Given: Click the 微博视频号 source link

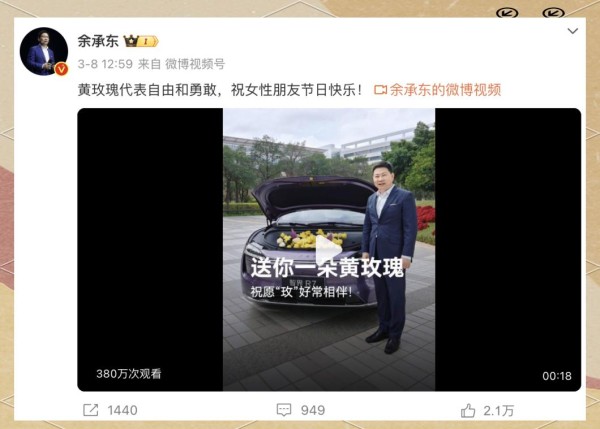Looking at the screenshot, I should [x=195, y=64].
